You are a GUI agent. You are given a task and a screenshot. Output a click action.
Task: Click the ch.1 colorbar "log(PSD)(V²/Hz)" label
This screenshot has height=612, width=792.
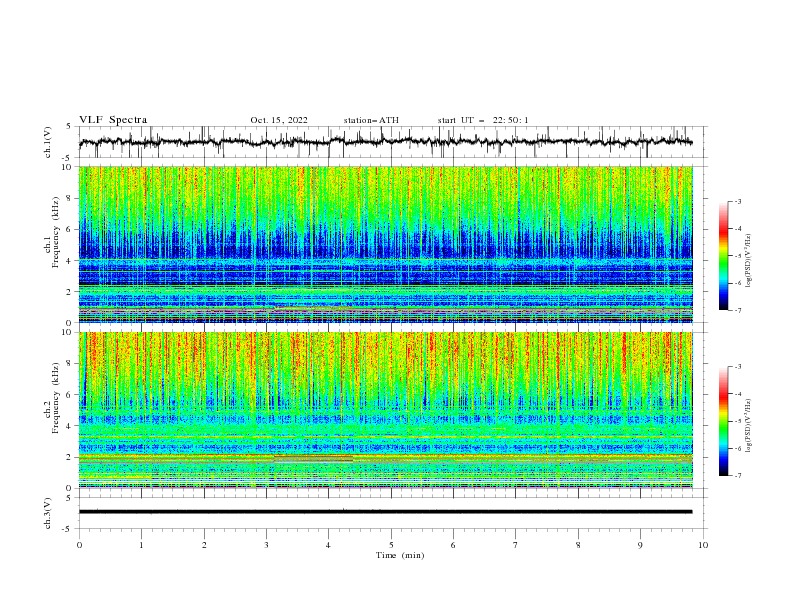pos(749,260)
